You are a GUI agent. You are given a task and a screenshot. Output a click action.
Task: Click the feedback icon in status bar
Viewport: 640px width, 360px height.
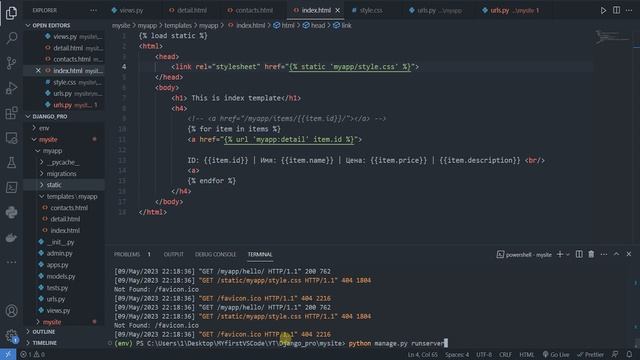pos(615,354)
